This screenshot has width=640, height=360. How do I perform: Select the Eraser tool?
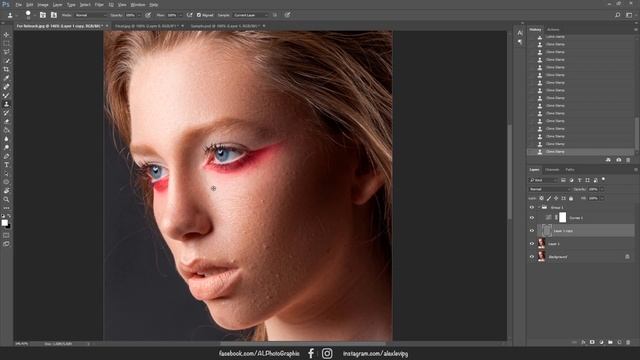6,121
